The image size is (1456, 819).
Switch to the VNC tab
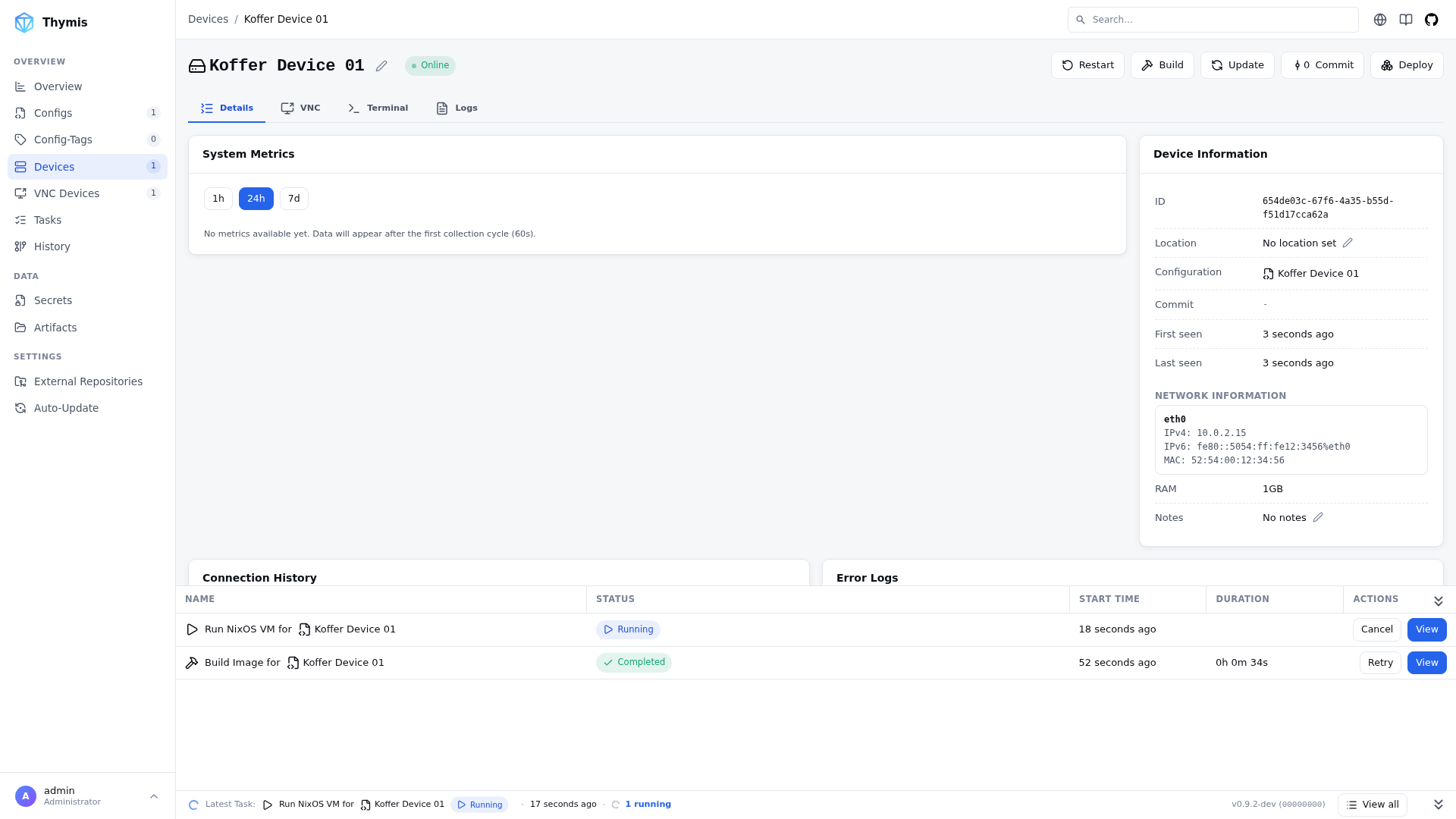300,108
